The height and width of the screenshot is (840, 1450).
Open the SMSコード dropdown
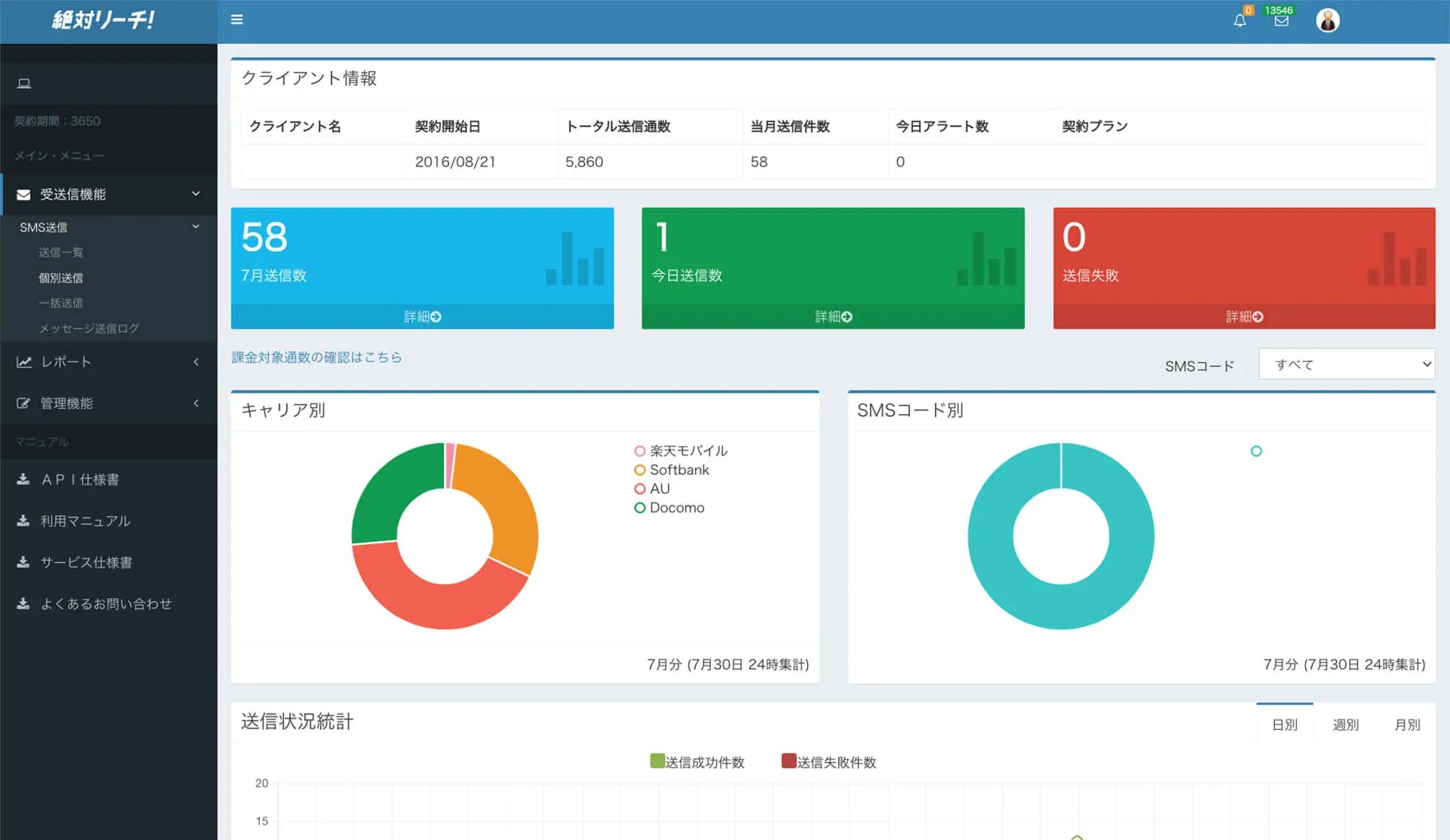(1346, 365)
